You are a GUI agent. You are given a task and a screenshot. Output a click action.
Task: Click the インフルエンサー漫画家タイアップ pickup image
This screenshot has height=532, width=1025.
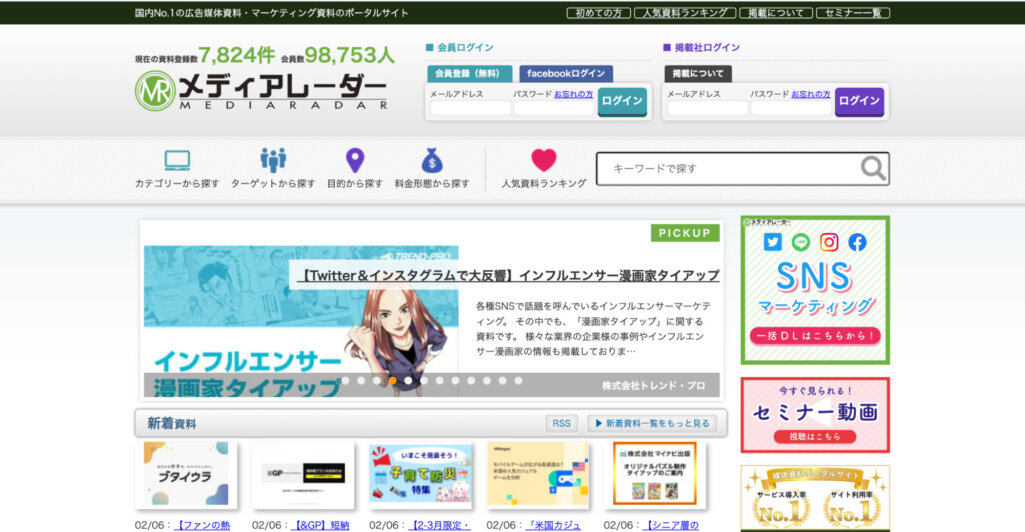(301, 320)
